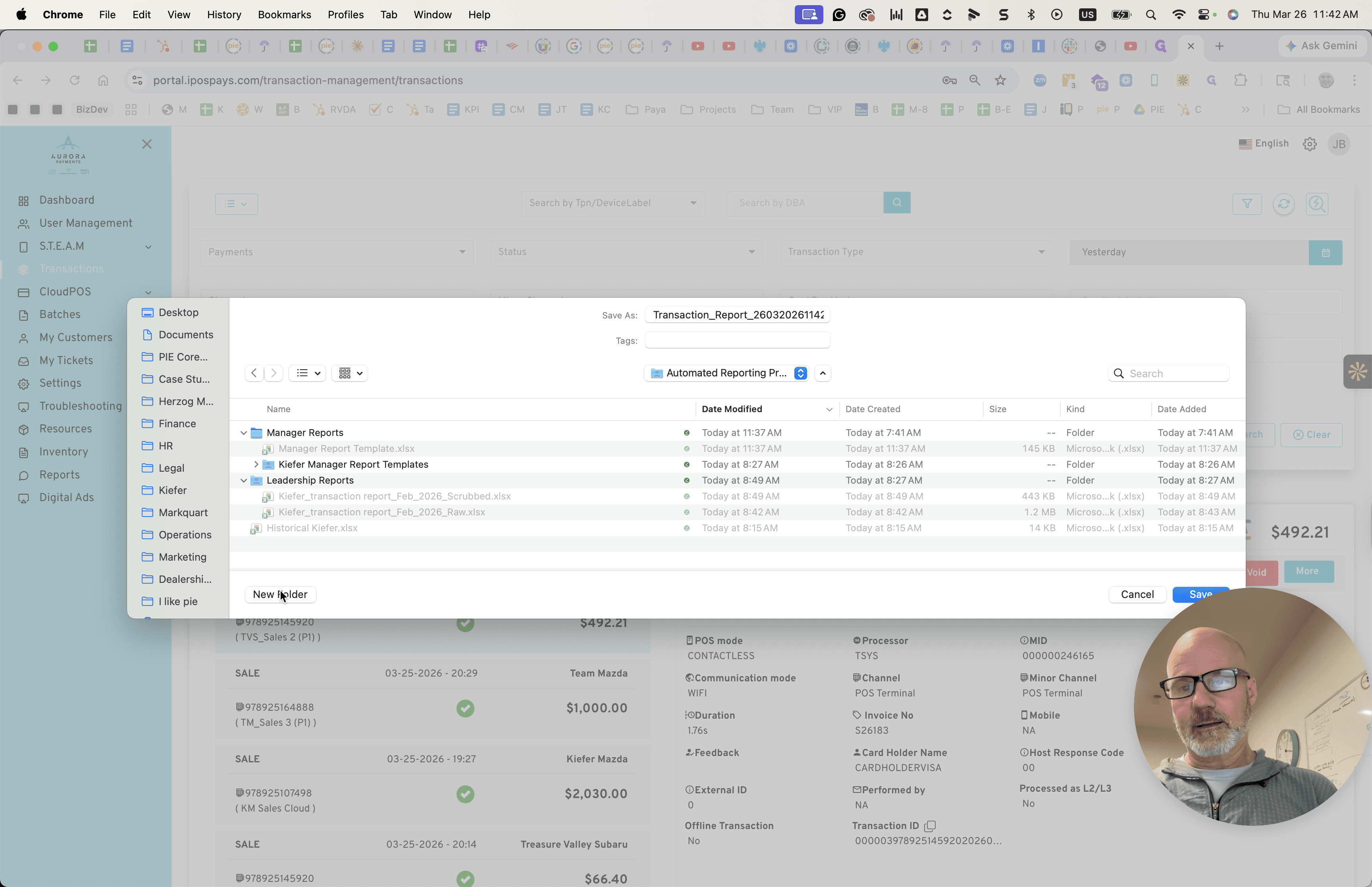This screenshot has height=887, width=1372.
Task: Open the Automated Reporting Pr... location popup
Action: point(726,373)
